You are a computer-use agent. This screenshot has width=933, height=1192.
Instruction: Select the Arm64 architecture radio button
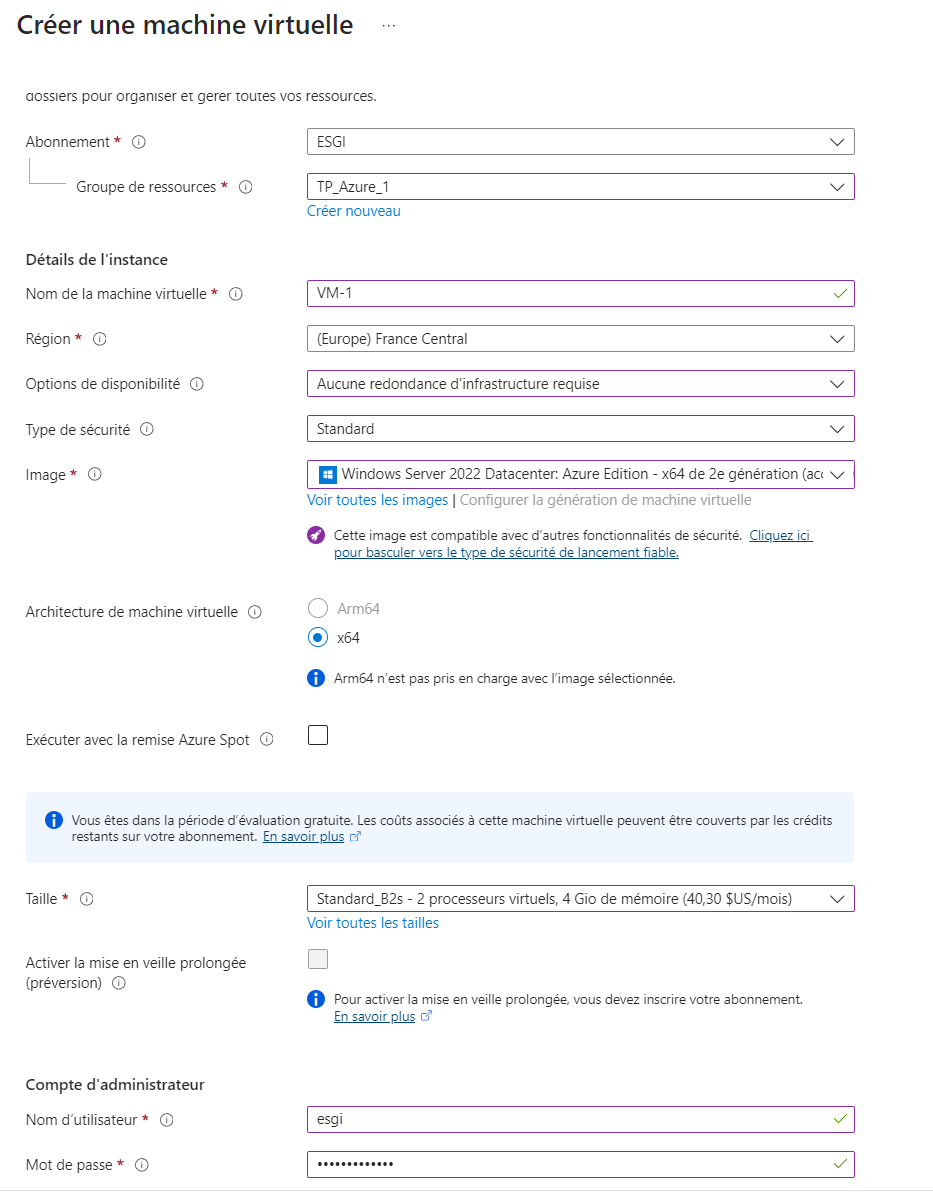318,608
